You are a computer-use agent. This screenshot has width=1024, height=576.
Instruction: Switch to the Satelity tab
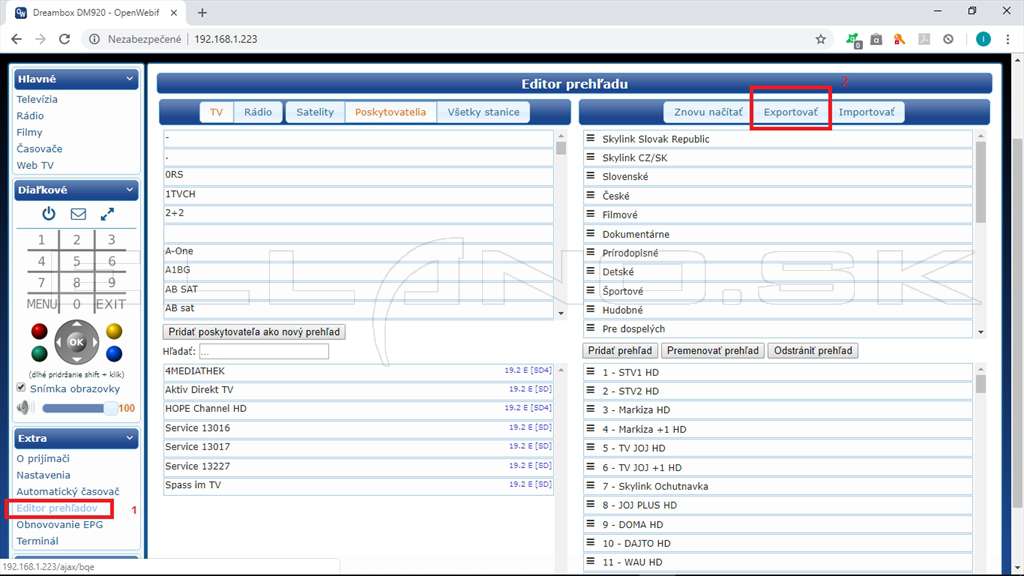point(315,112)
